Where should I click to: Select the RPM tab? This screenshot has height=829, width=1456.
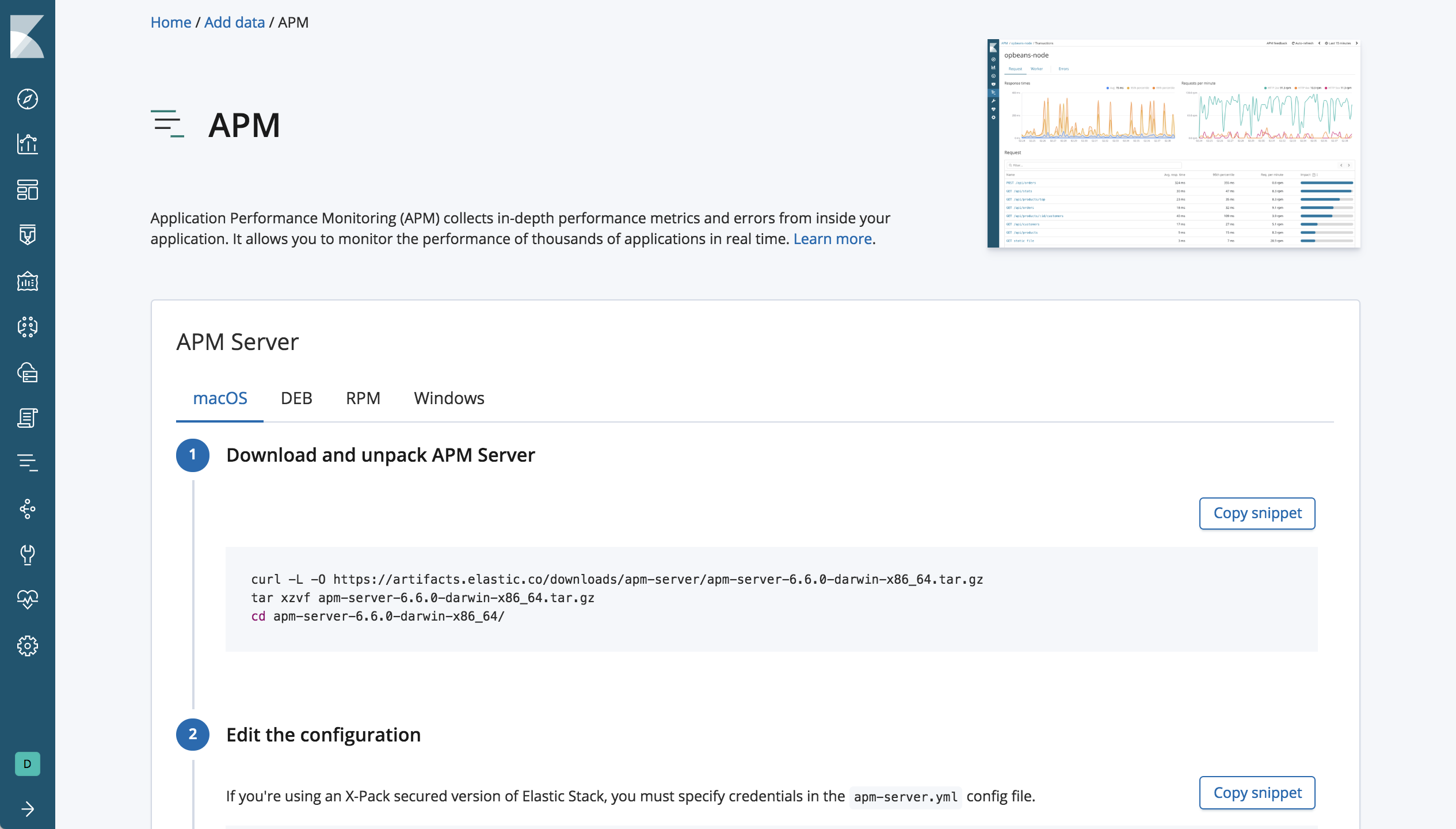coord(363,398)
